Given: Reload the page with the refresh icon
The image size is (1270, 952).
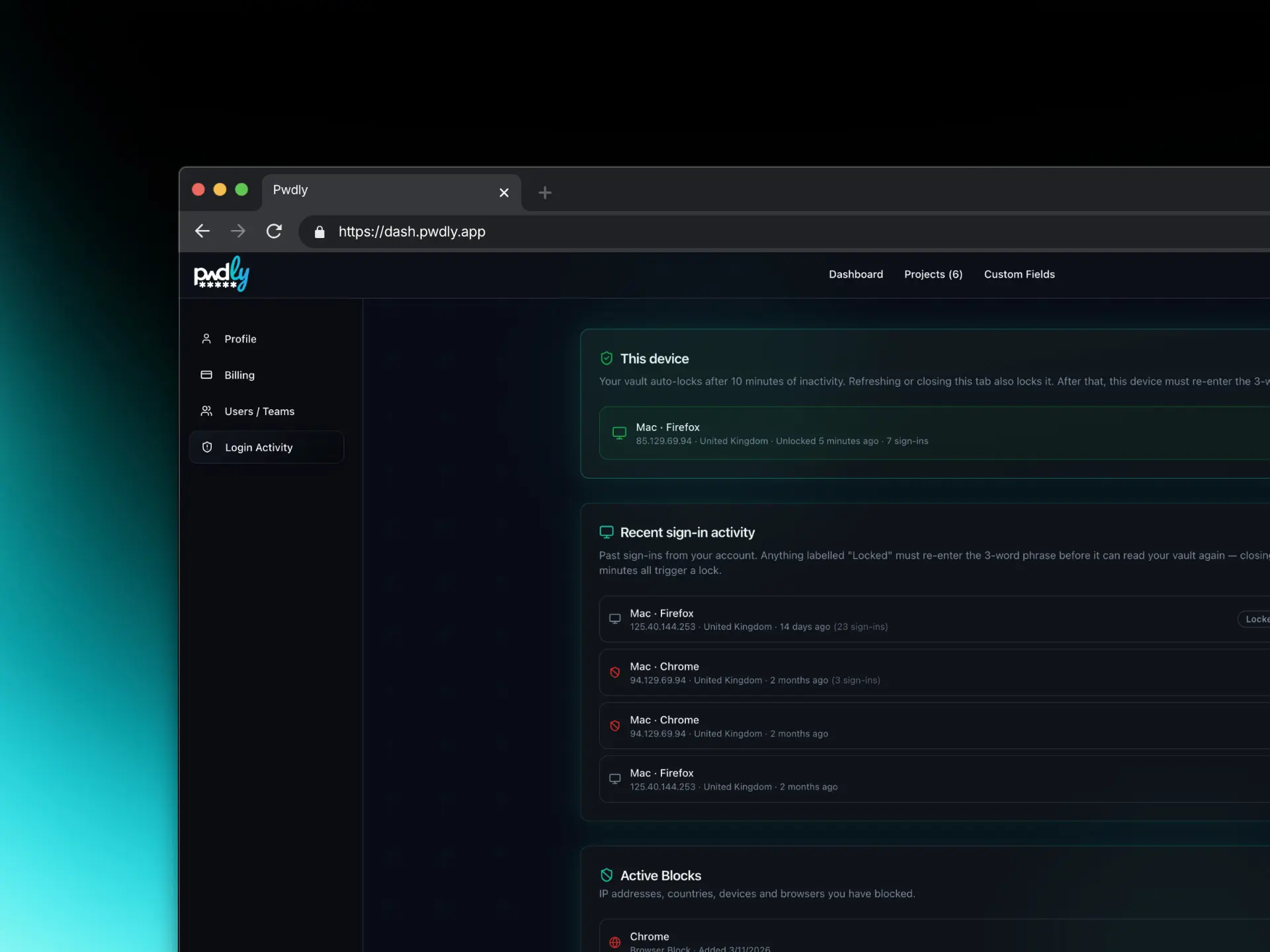Looking at the screenshot, I should pyautogui.click(x=274, y=231).
